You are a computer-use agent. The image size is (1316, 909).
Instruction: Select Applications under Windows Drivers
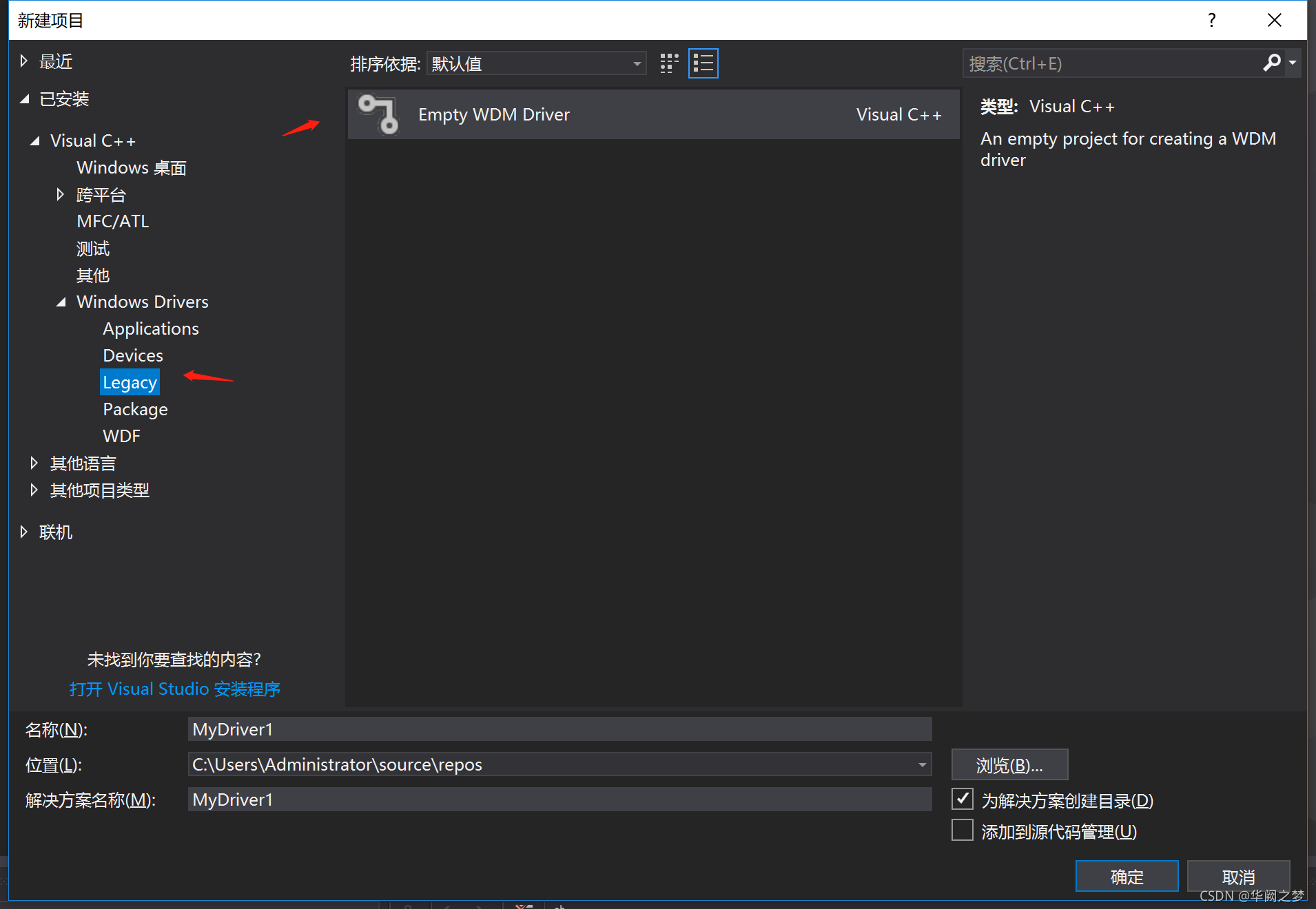tap(151, 328)
